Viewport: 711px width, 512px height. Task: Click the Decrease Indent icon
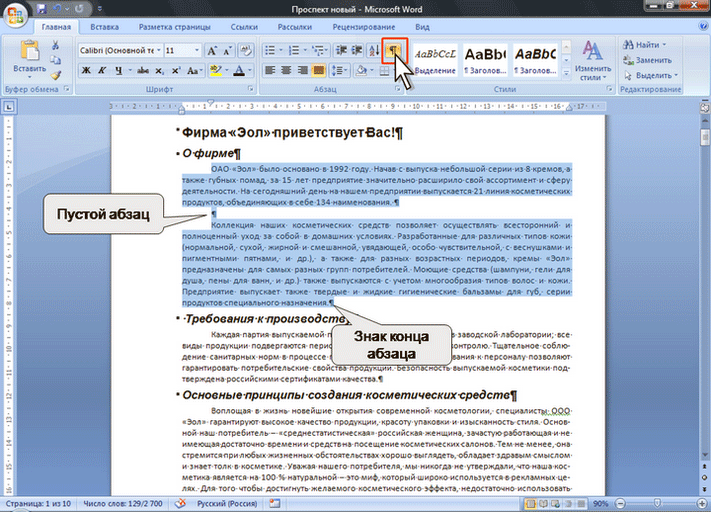(x=341, y=50)
